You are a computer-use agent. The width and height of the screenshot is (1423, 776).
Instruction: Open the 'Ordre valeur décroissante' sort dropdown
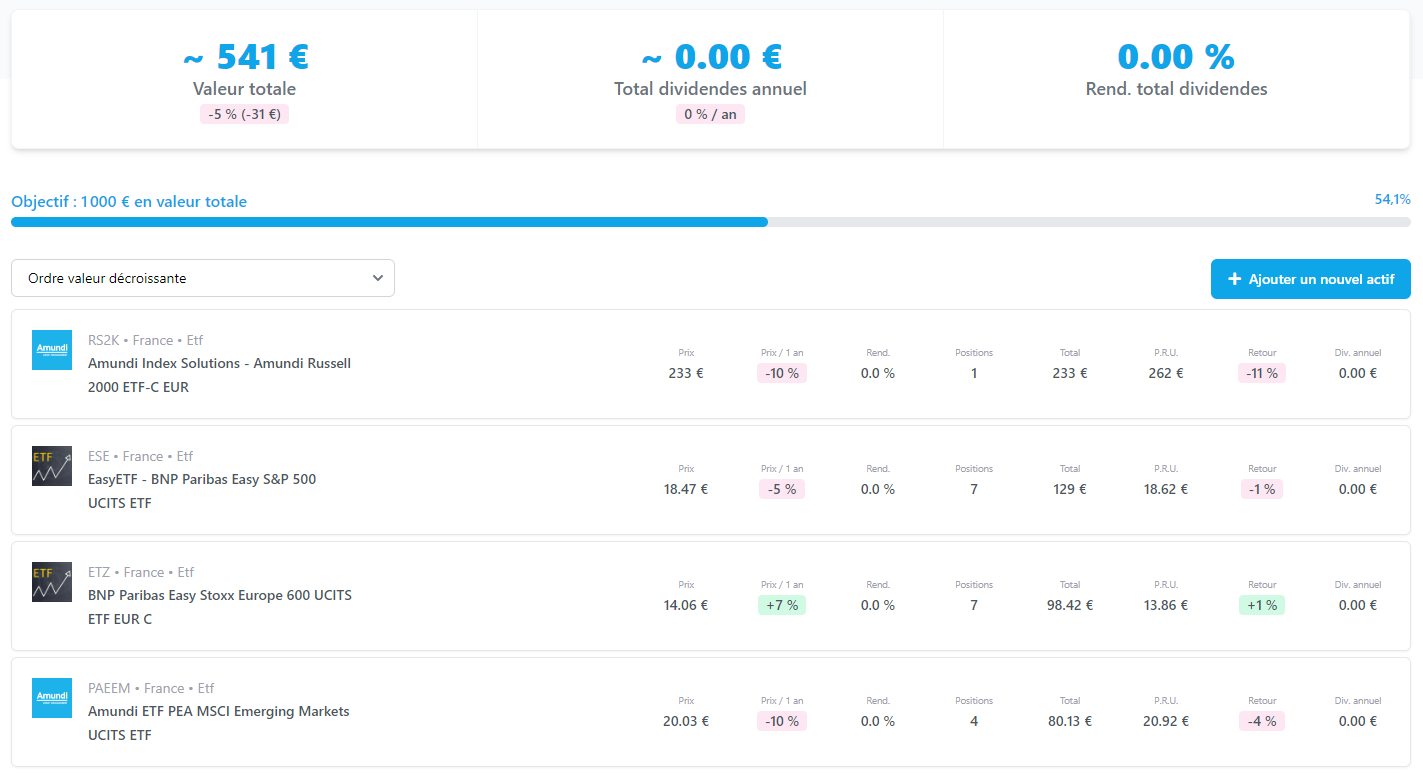203,278
